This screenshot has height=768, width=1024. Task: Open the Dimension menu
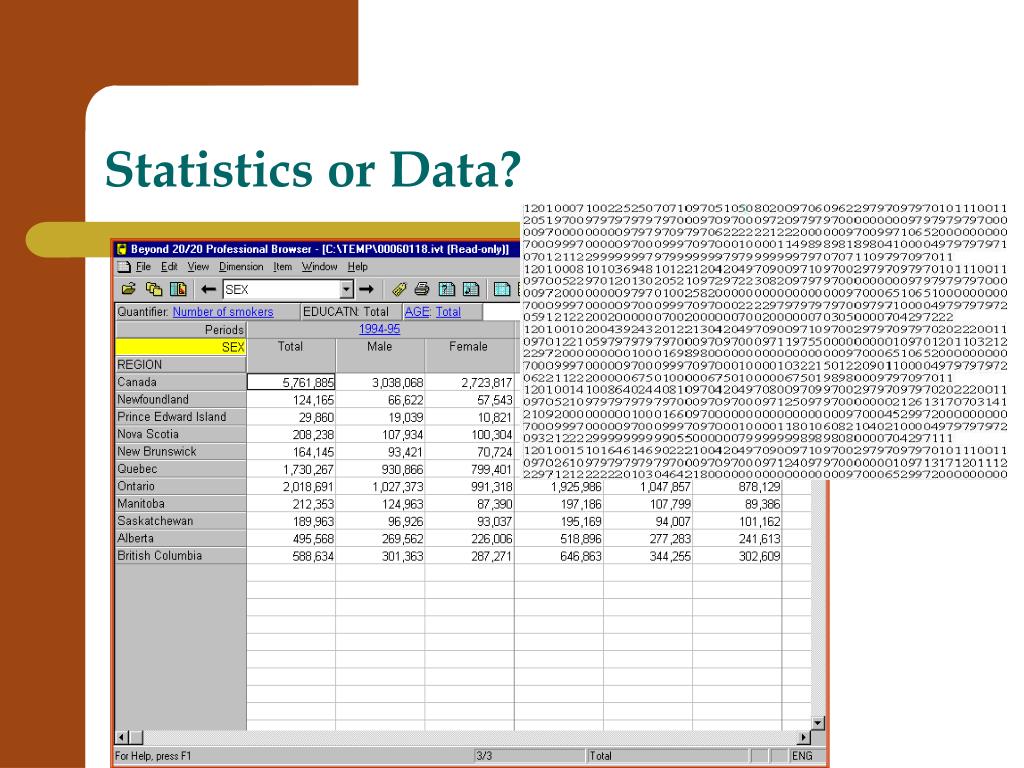coord(241,266)
